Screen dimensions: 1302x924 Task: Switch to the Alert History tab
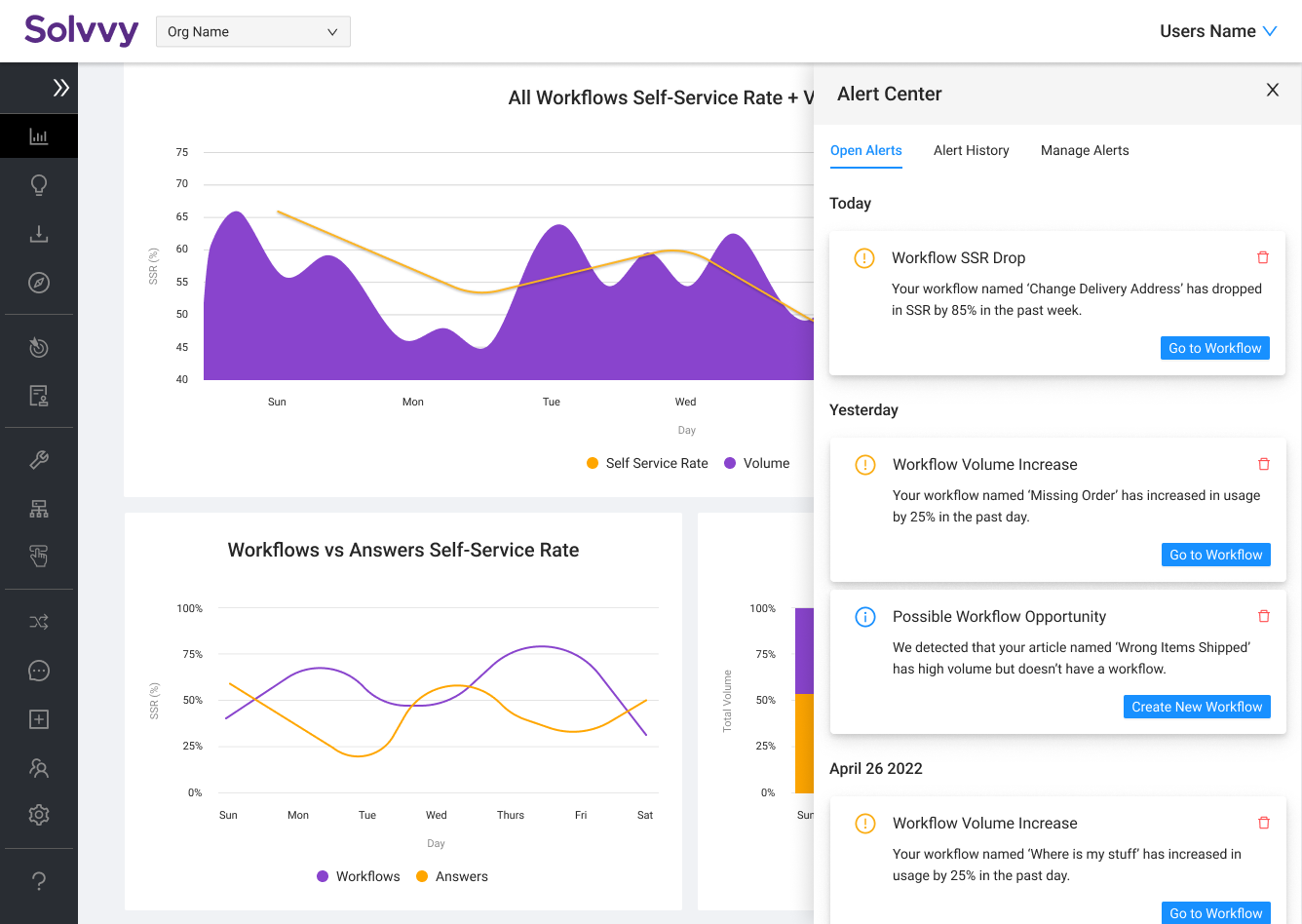coord(972,150)
